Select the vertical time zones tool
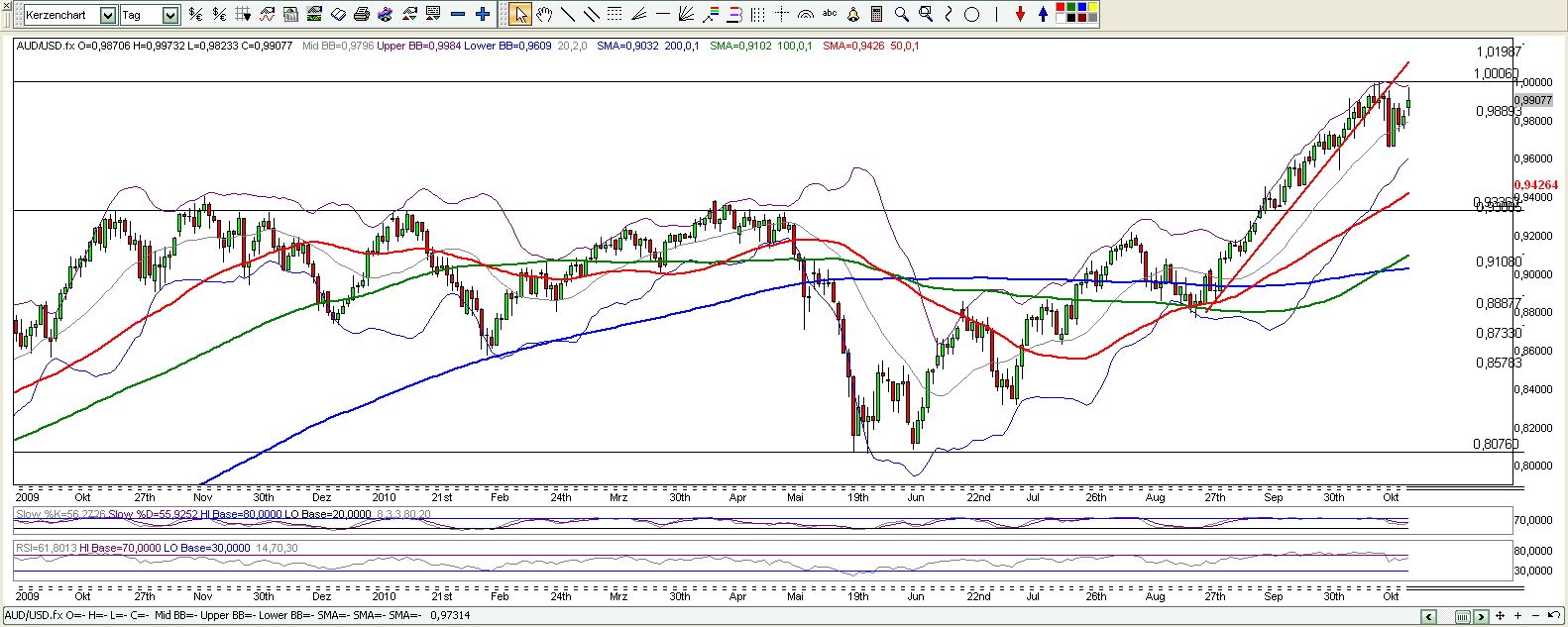Viewport: 1568px width, 627px height. 758,15
